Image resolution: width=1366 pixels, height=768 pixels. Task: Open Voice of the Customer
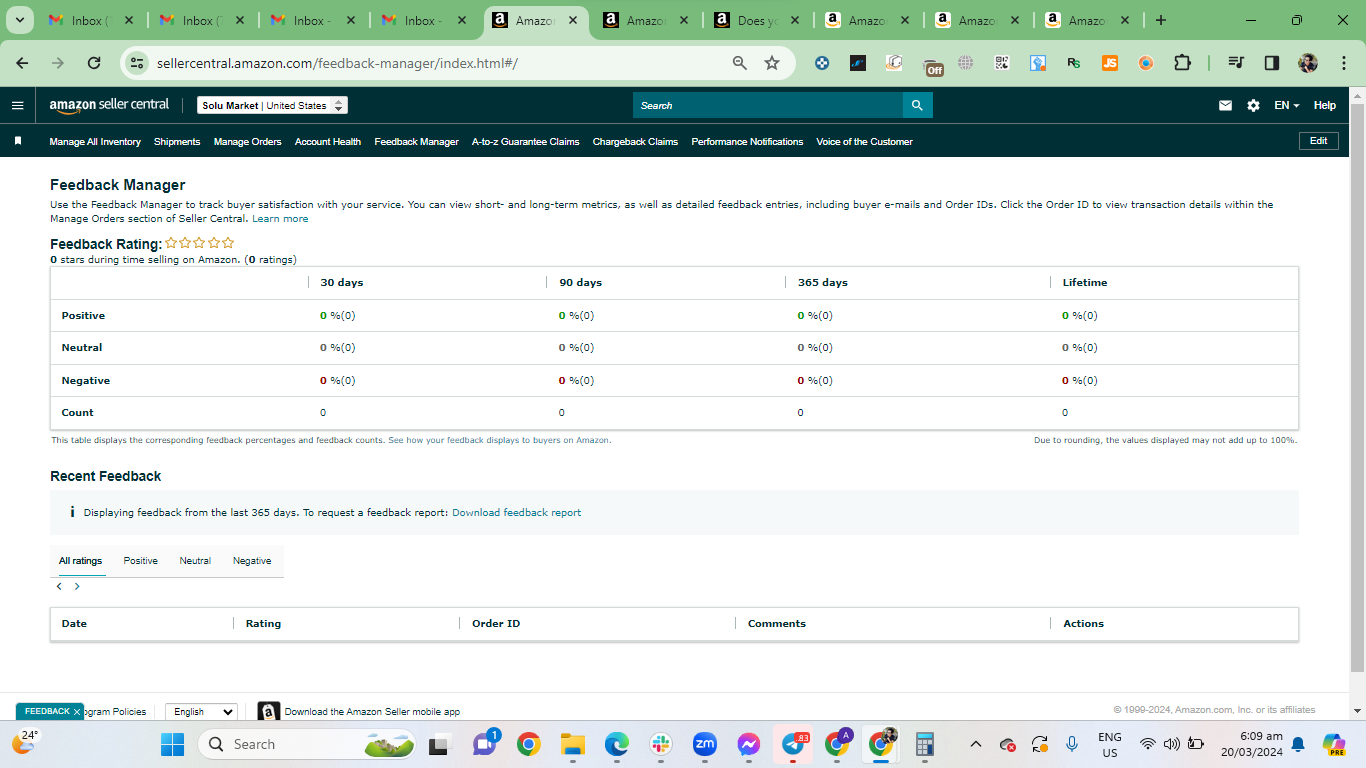point(864,142)
